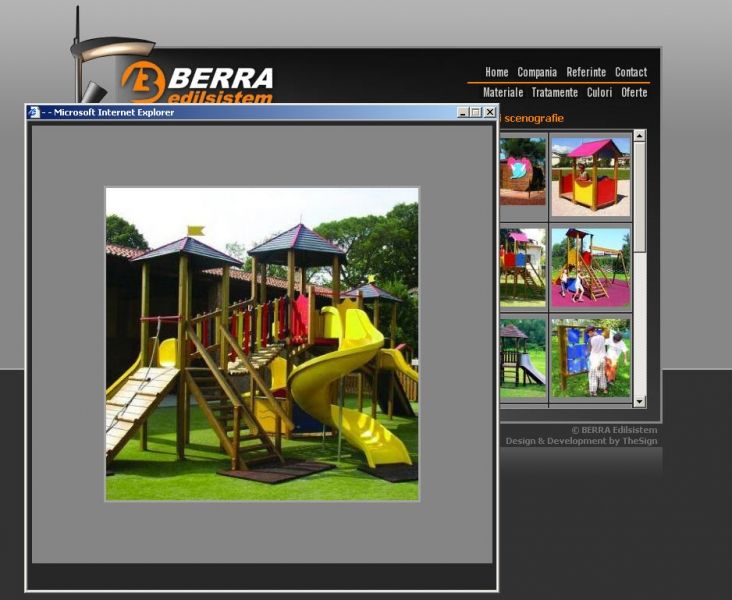732x600 pixels.
Task: Close the Microsoft Internet Explorer popup
Action: [x=490, y=112]
